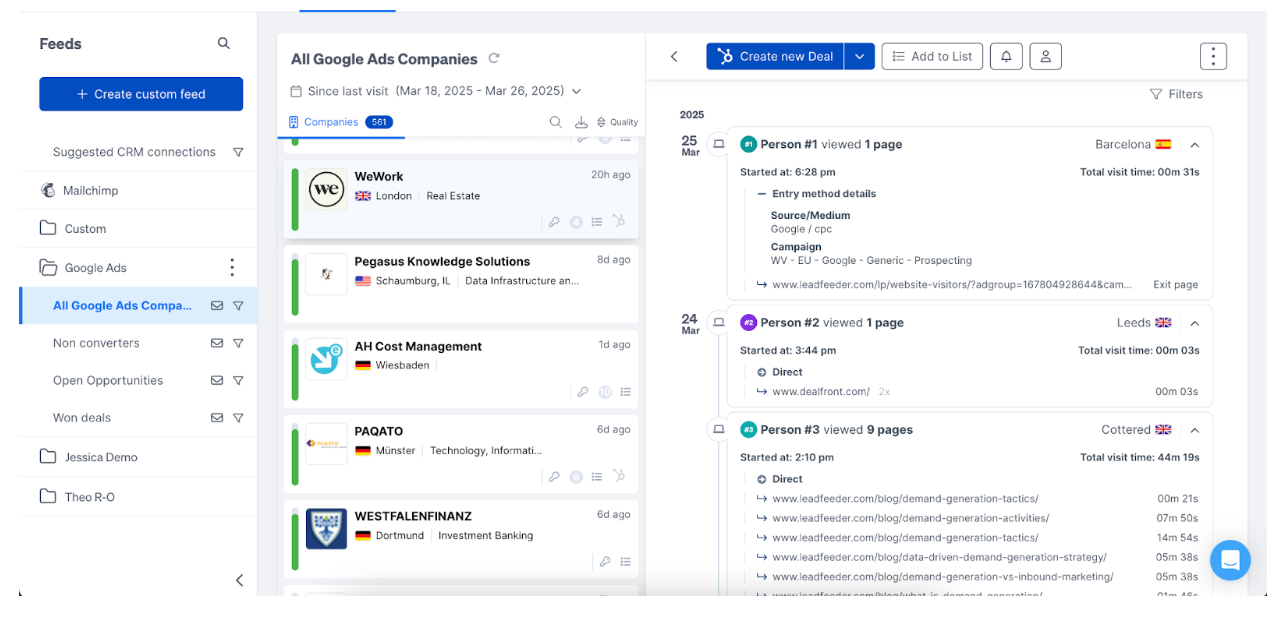Image resolution: width=1268 pixels, height=620 pixels.
Task: Click email icon for Open Opportunities
Action: point(217,380)
